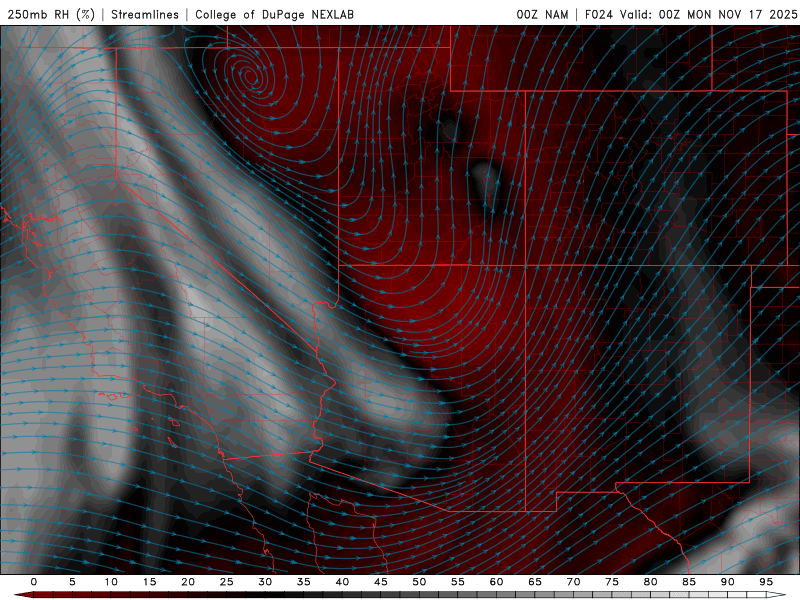Click the "250mb RH (%)" title text
800x600 pixels.
point(52,15)
